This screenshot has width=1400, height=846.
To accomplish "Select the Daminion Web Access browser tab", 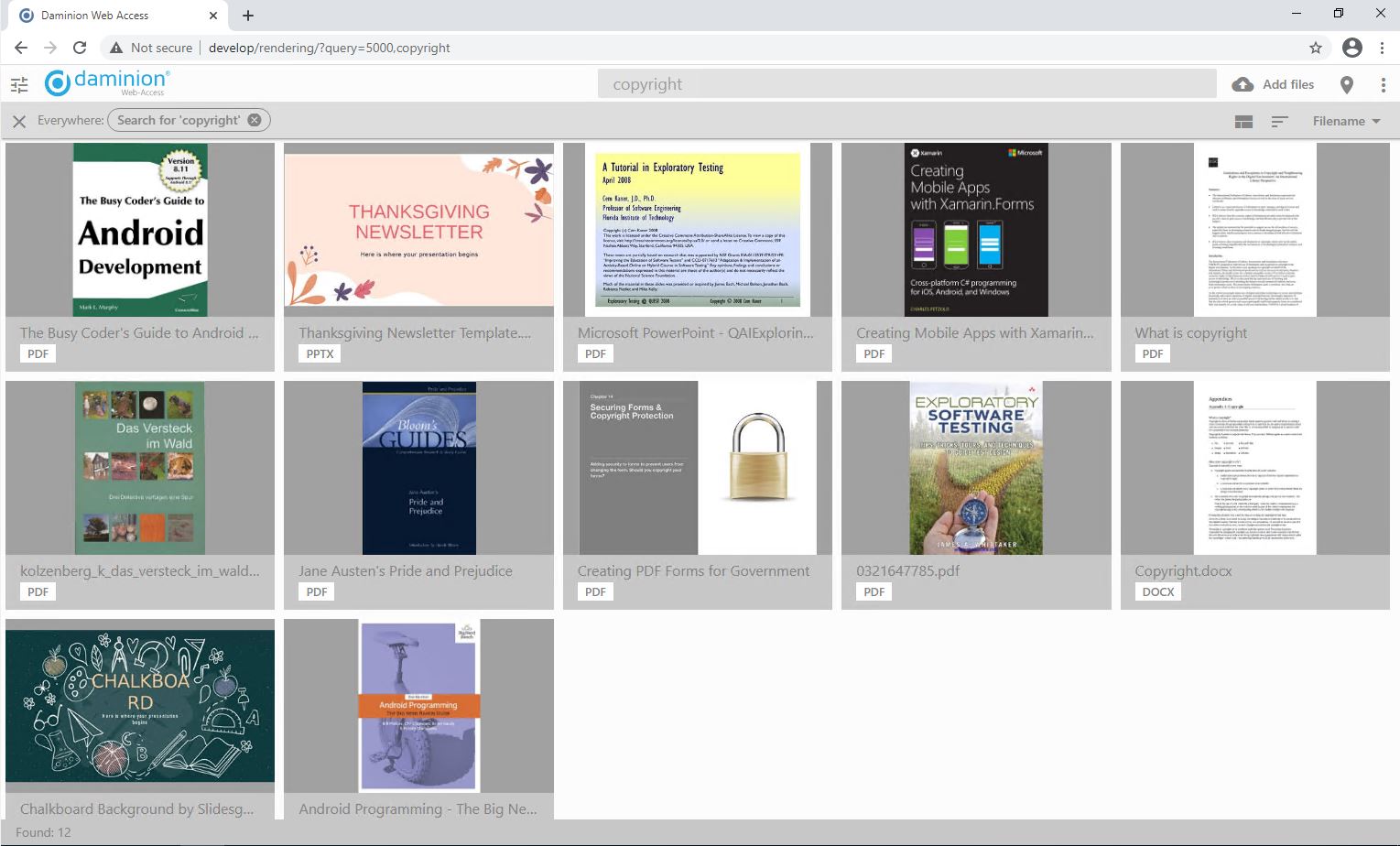I will pyautogui.click(x=110, y=15).
